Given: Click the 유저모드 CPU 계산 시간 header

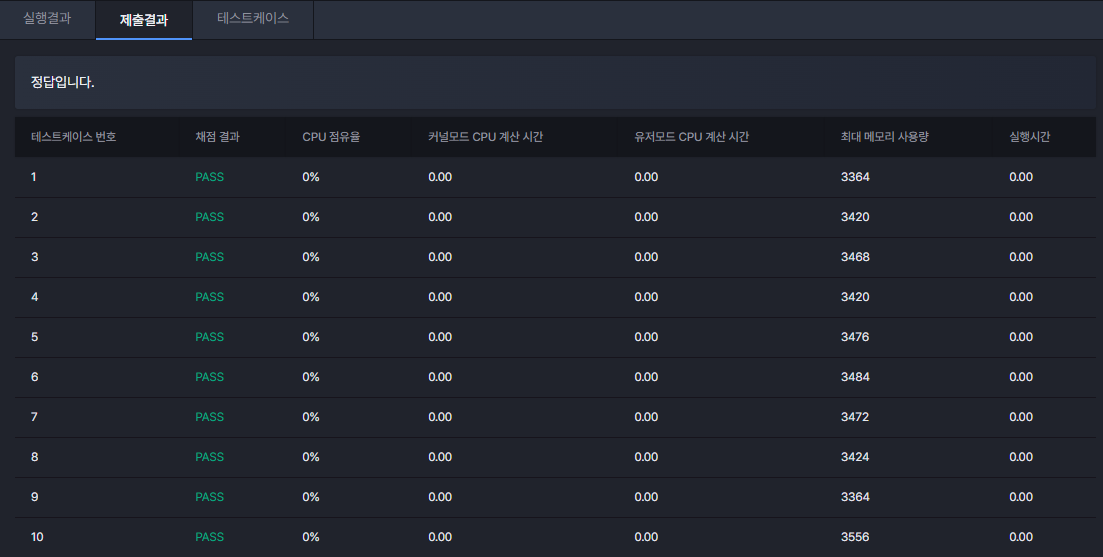Looking at the screenshot, I should click(x=691, y=136).
